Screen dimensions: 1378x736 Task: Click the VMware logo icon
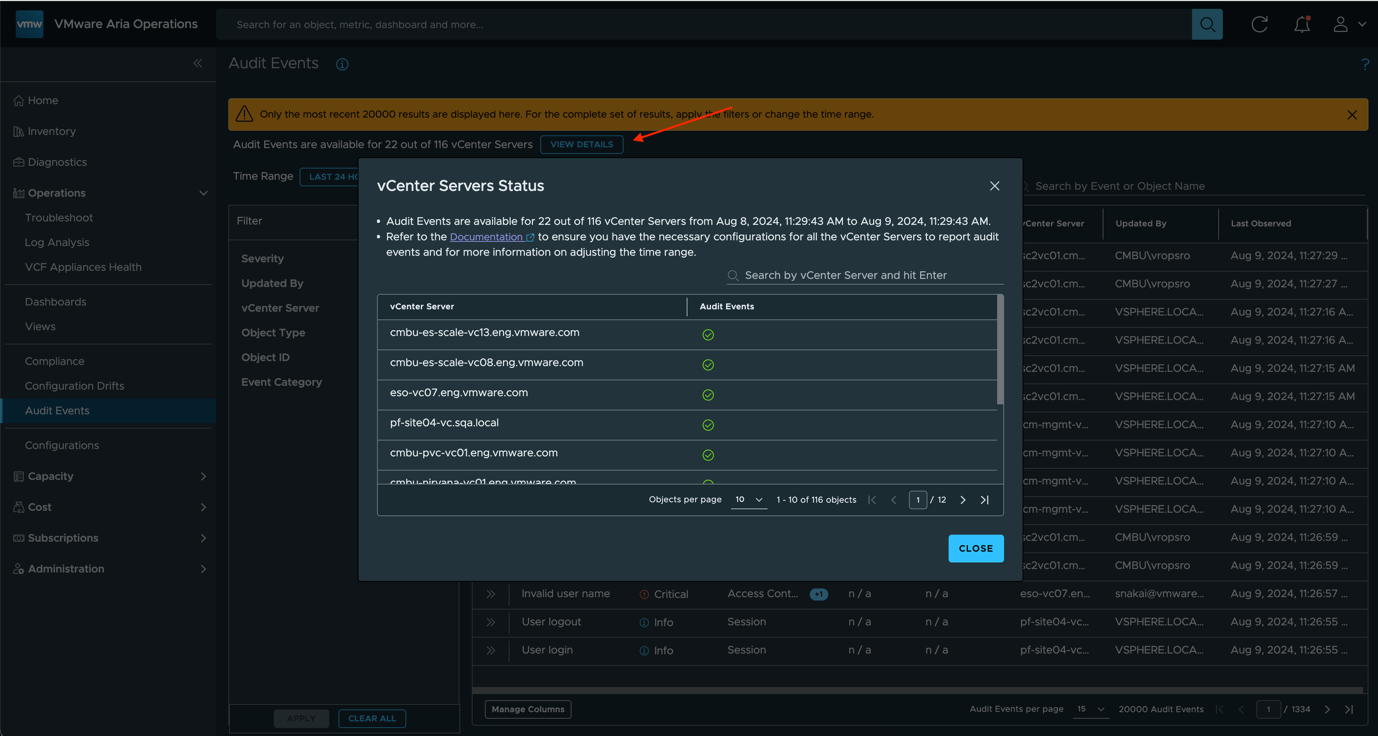pos(30,24)
